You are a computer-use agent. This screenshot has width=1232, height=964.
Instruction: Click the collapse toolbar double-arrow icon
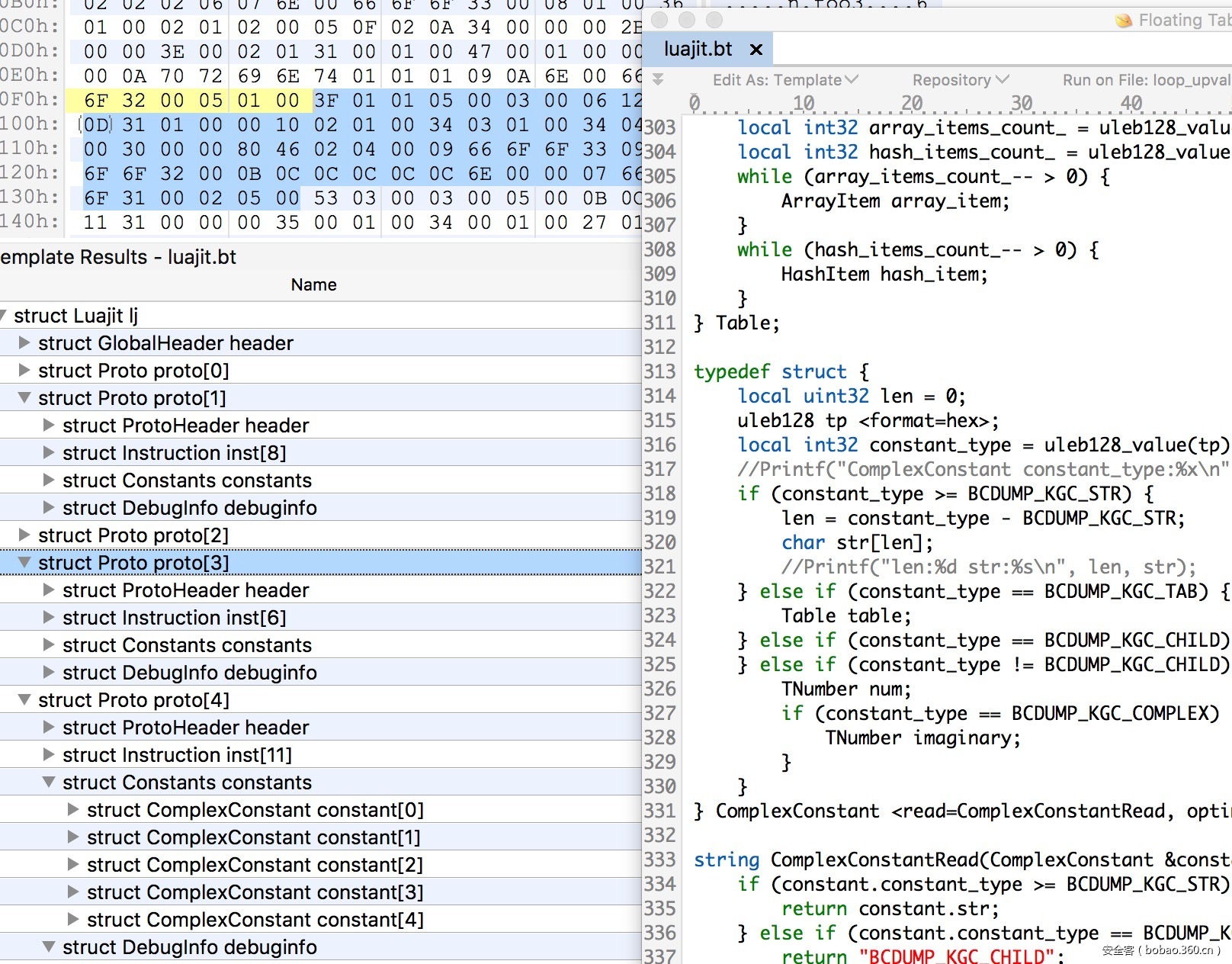click(x=658, y=79)
